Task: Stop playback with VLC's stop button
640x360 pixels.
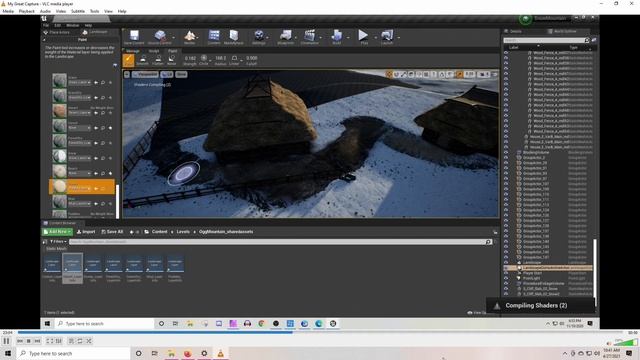Action: 29,341
